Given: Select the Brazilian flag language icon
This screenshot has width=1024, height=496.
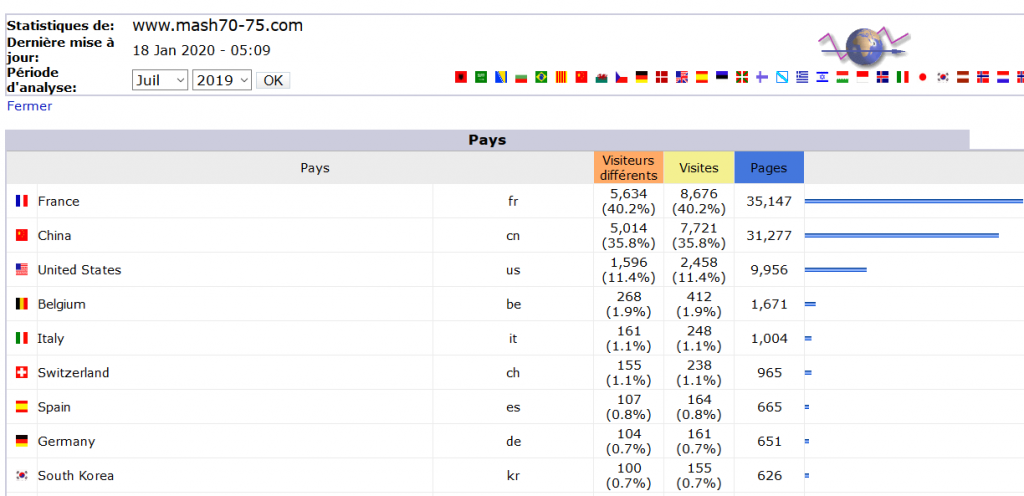Looking at the screenshot, I should pos(541,78).
